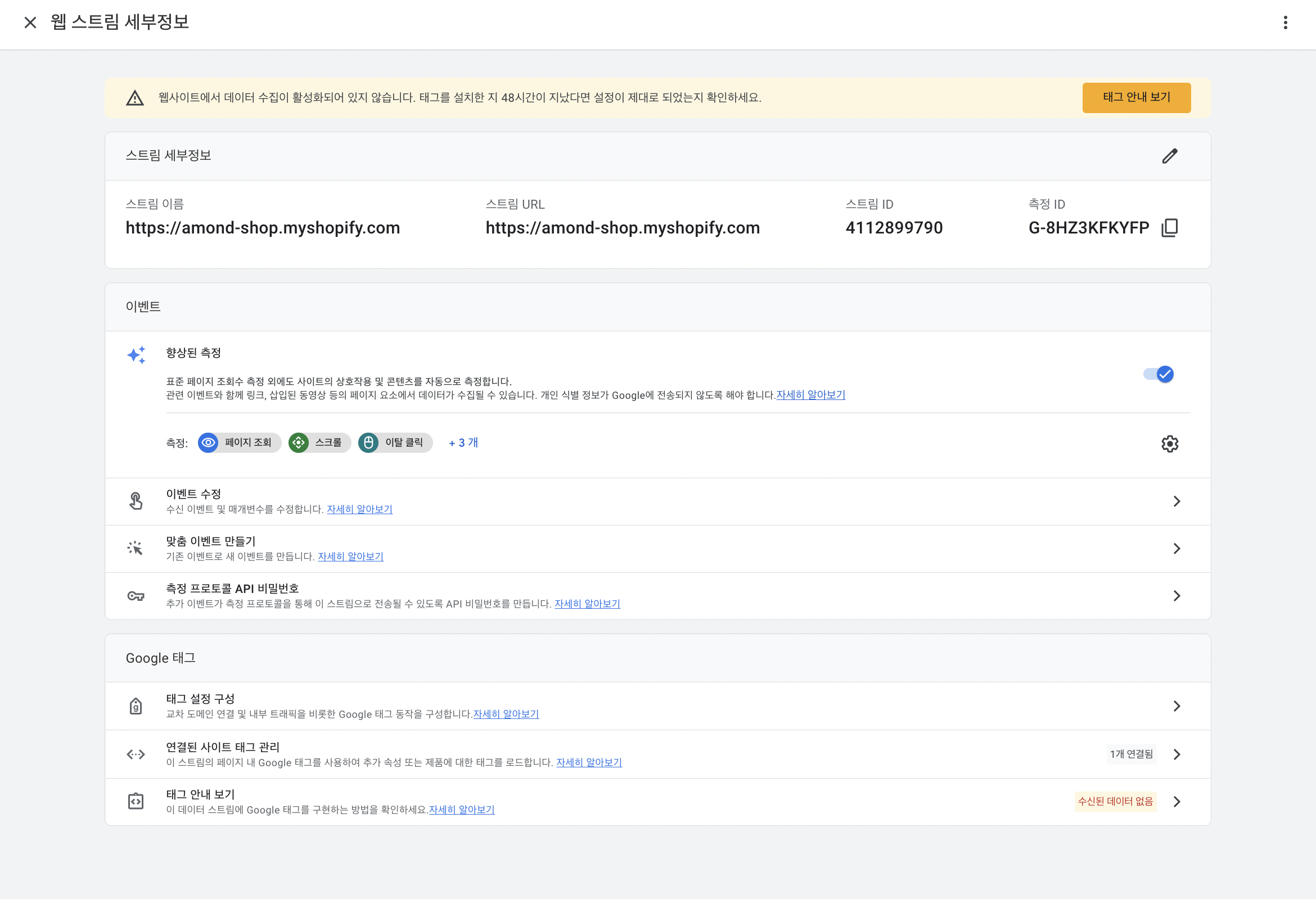Click the connected site tags arrows icon

(136, 754)
